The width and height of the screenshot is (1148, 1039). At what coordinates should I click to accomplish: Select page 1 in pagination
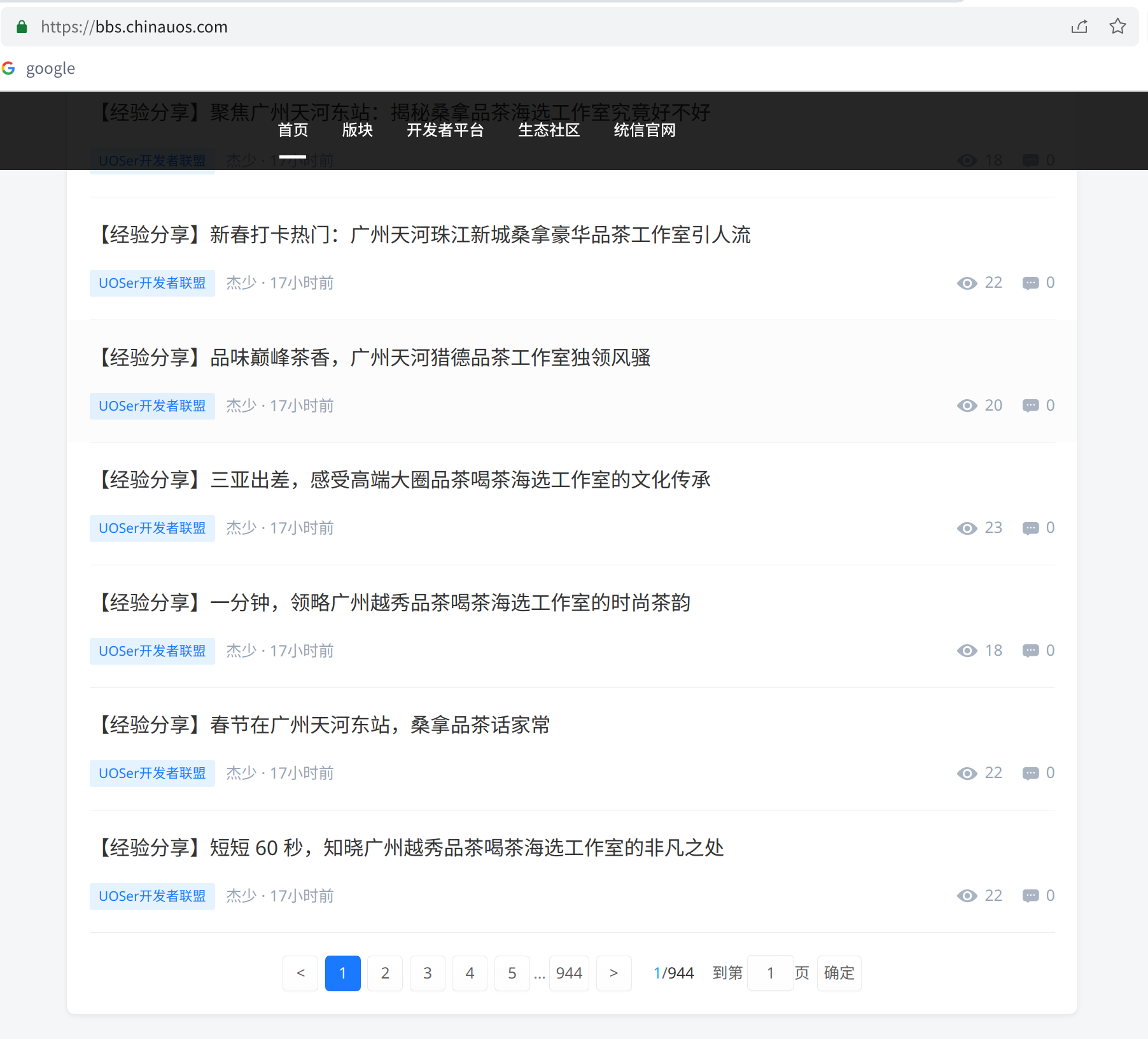(343, 973)
